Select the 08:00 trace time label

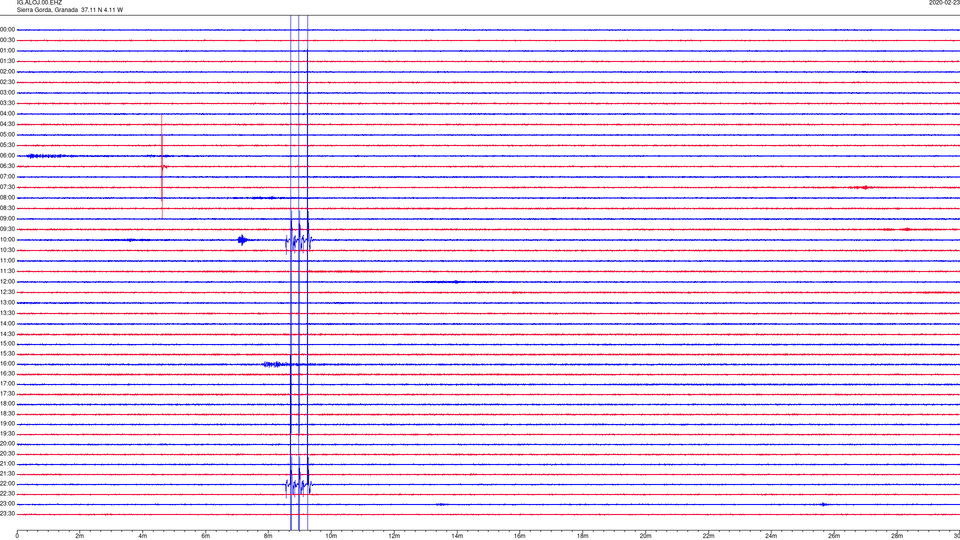click(x=7, y=197)
